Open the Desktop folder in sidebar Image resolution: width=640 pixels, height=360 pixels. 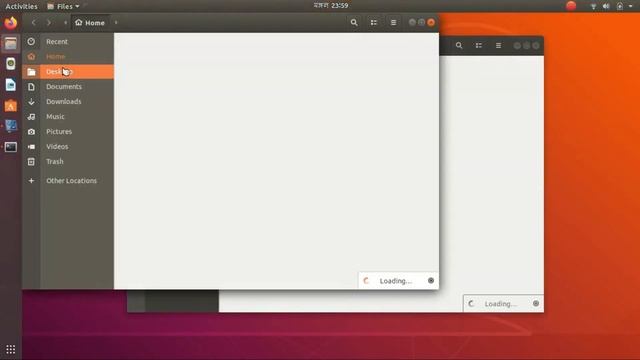(x=68, y=72)
